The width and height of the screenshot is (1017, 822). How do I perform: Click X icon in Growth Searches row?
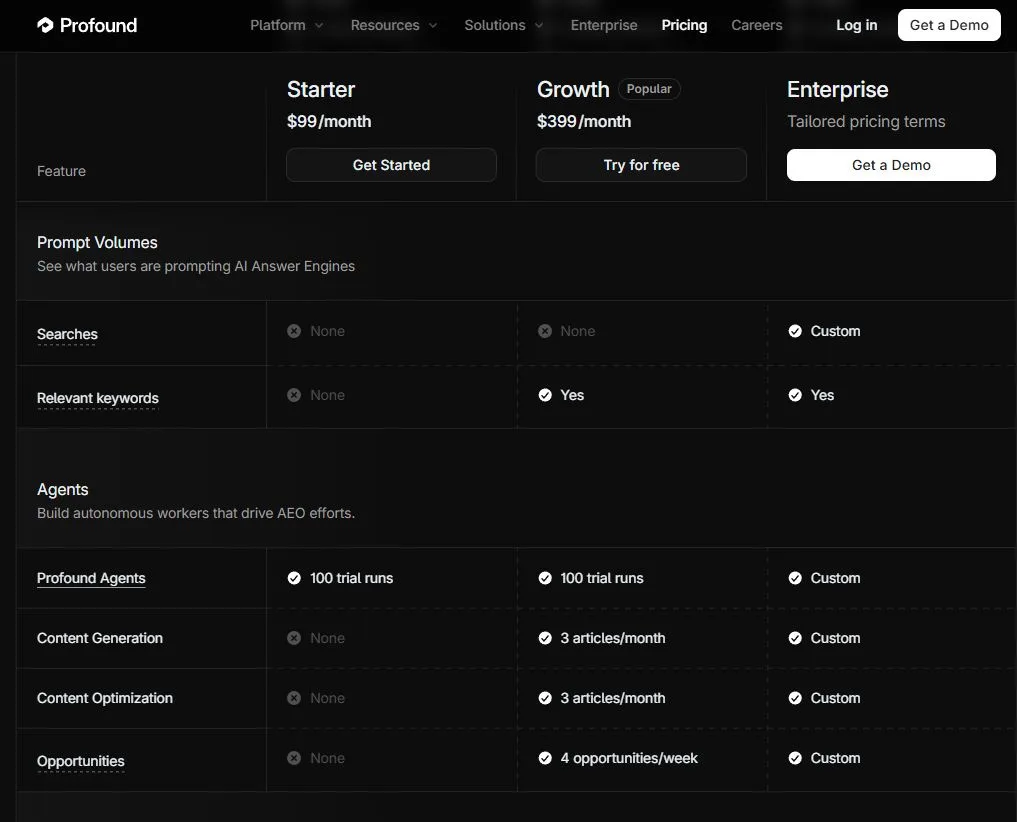[x=545, y=331]
